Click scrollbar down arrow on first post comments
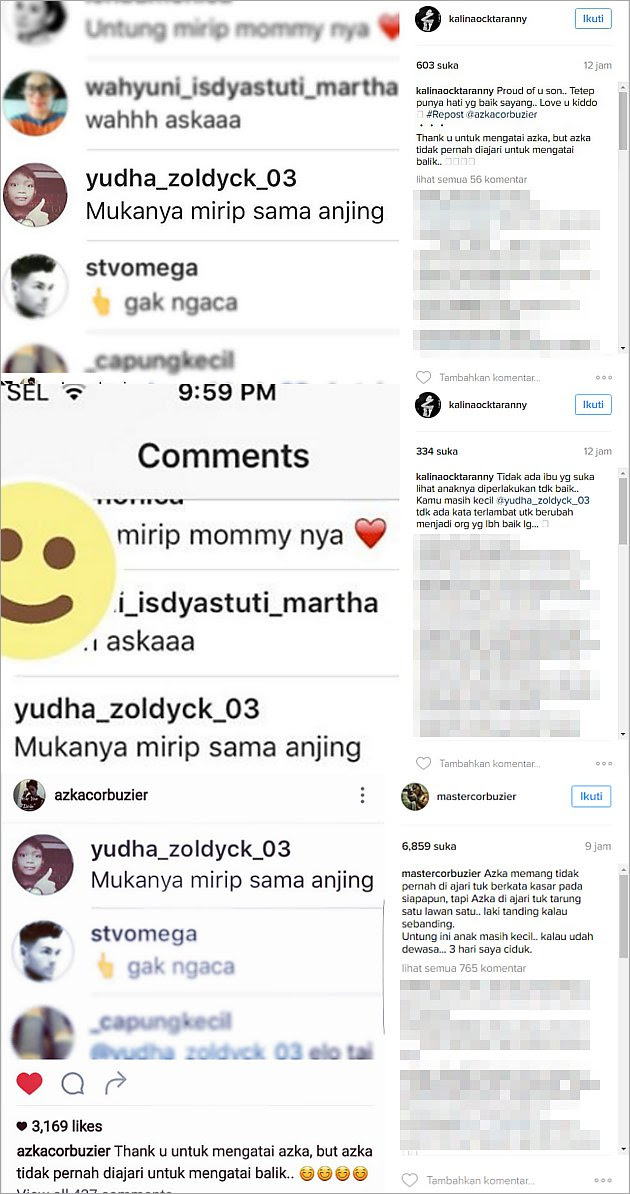The height and width of the screenshot is (1194, 630). pos(623,347)
